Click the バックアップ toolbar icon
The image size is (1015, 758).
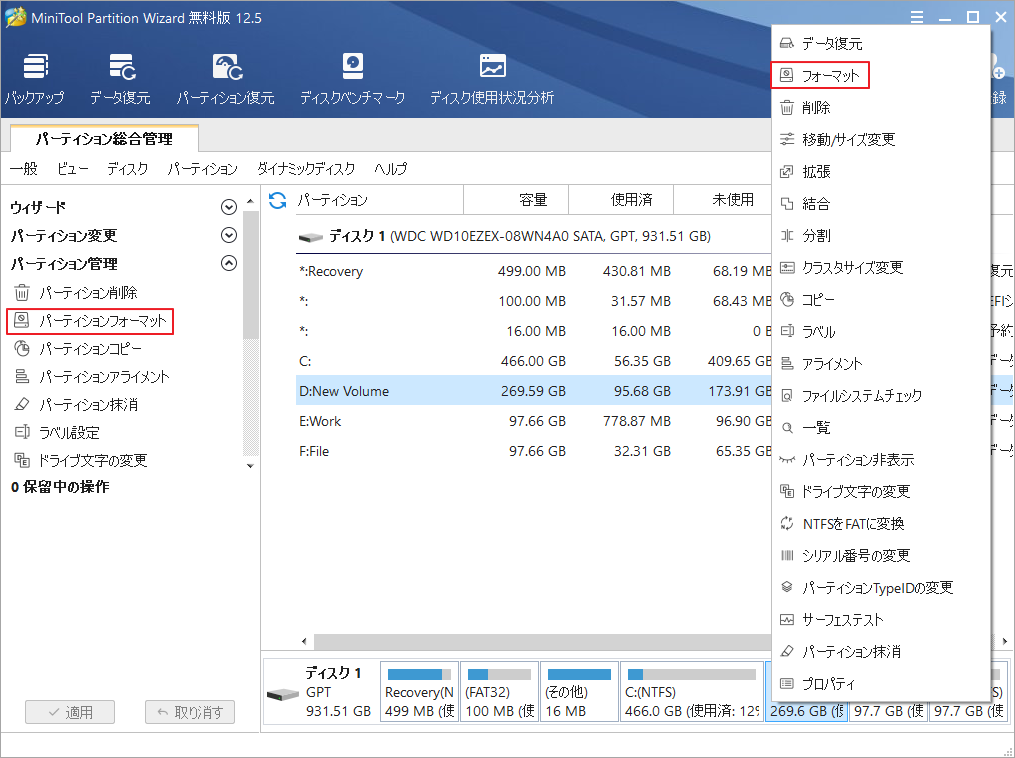point(34,80)
